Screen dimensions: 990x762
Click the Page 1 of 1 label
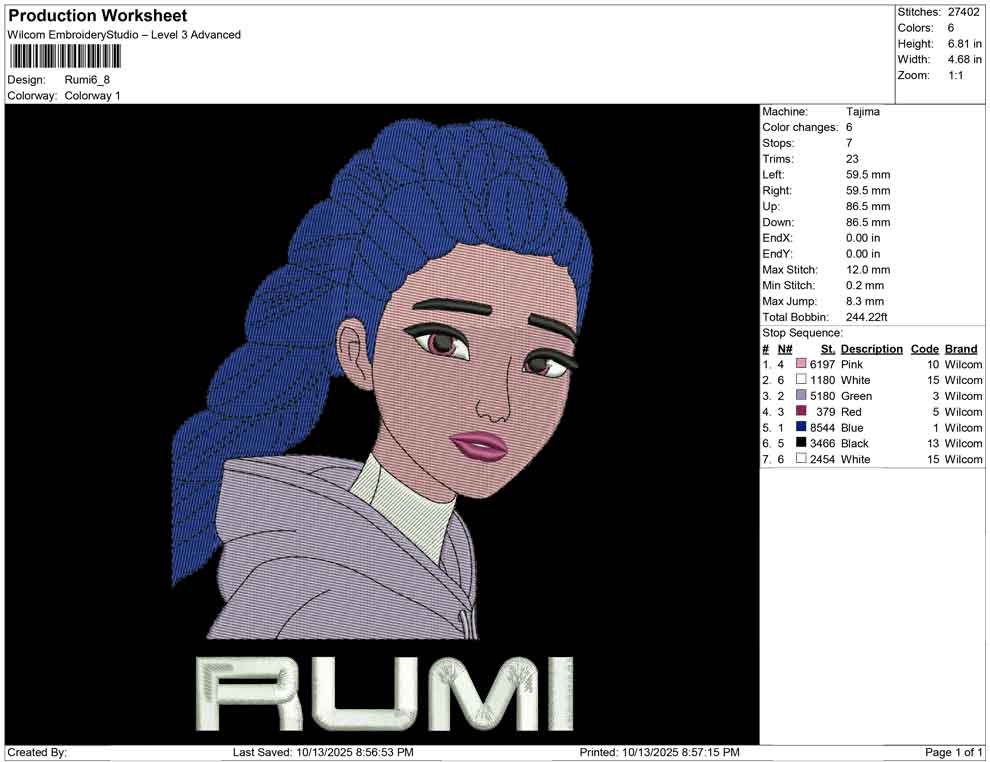pyautogui.click(x=953, y=752)
